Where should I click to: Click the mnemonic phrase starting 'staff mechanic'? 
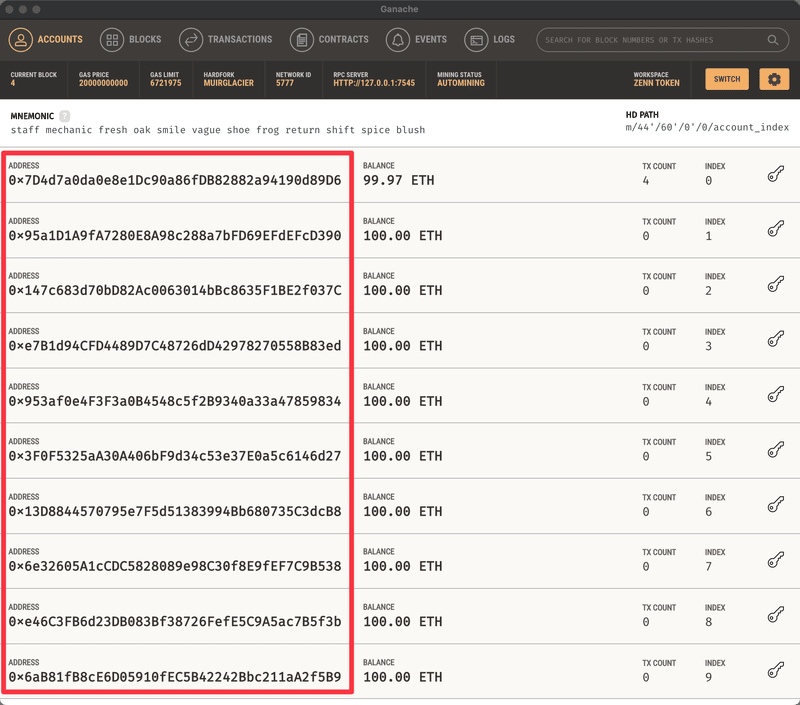(x=218, y=130)
